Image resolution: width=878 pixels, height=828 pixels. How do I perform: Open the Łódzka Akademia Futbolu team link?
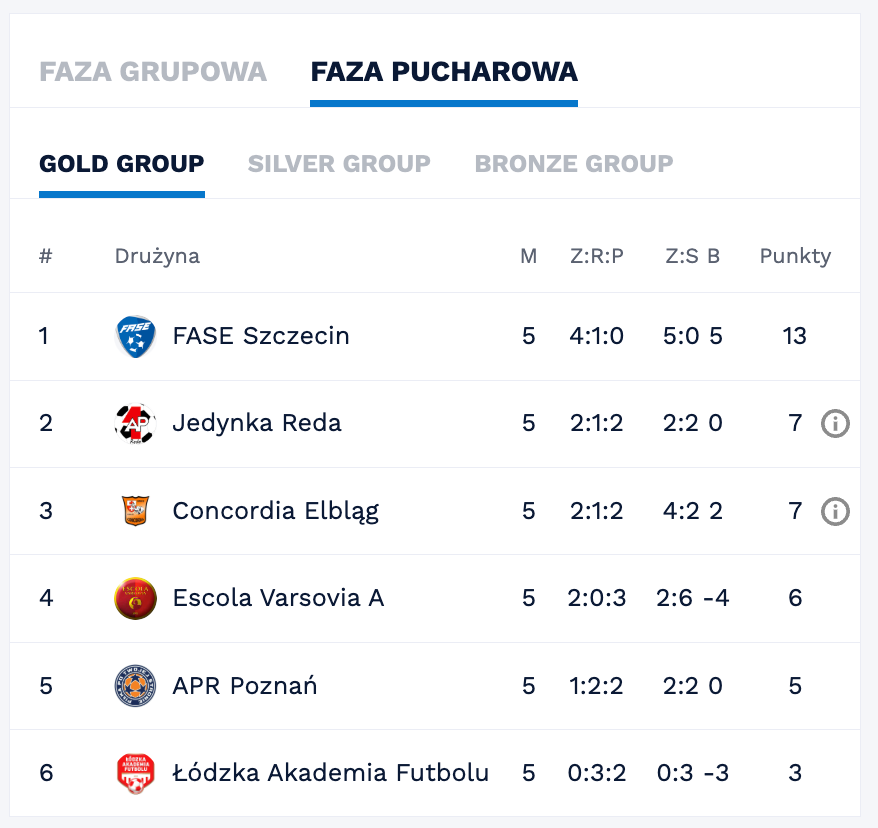coord(330,773)
